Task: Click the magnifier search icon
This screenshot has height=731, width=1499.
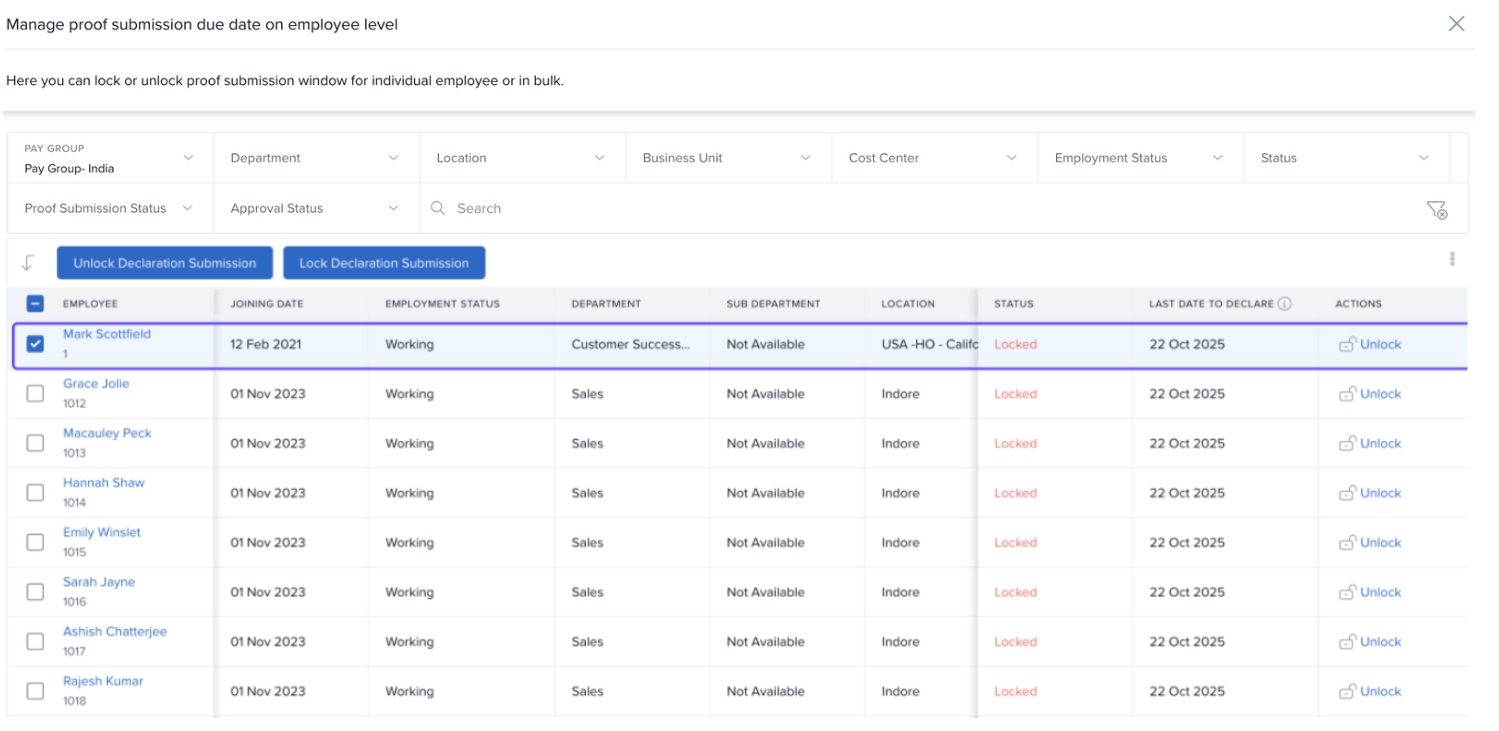Action: click(438, 208)
